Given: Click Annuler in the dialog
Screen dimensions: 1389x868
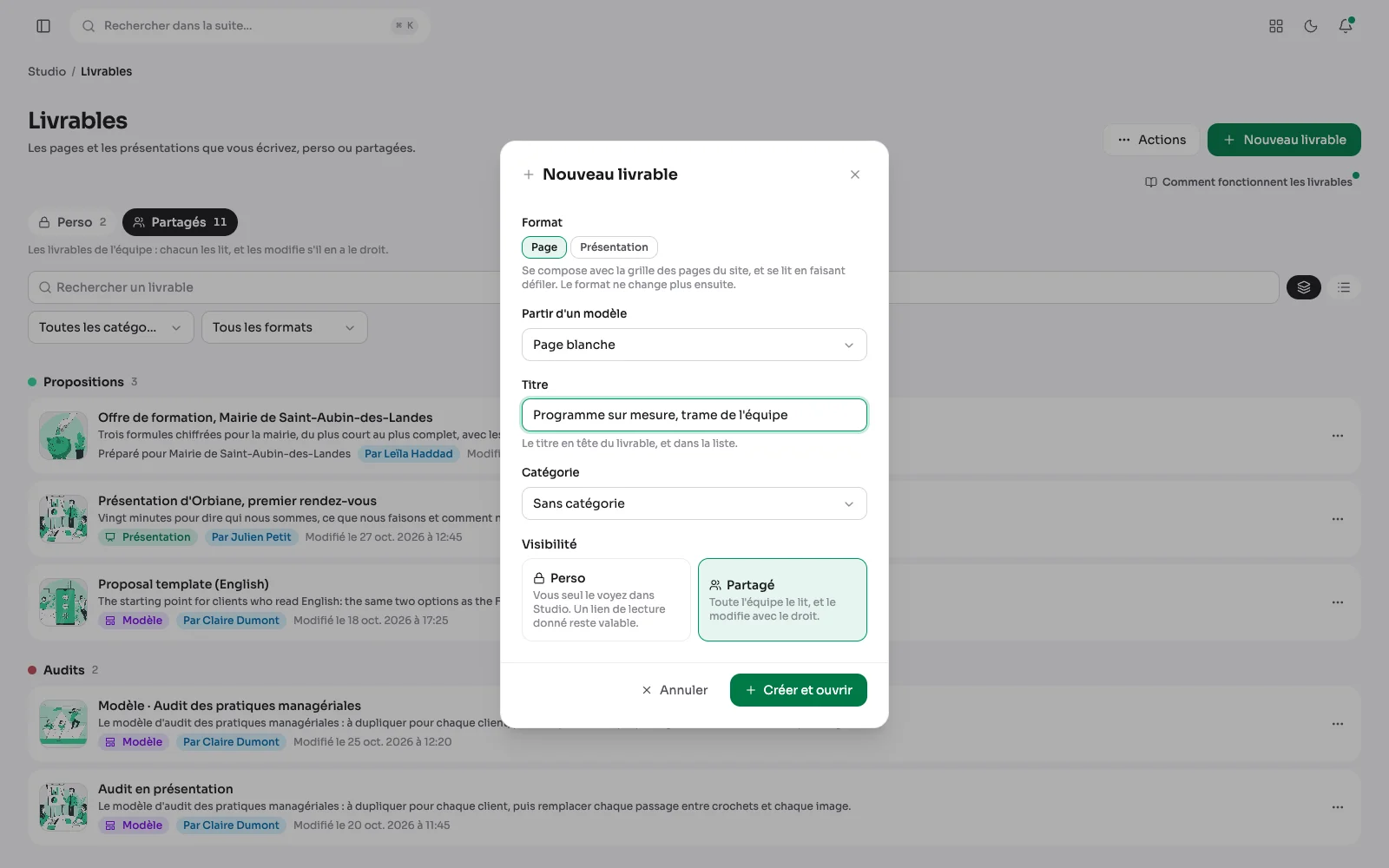Looking at the screenshot, I should [x=675, y=690].
